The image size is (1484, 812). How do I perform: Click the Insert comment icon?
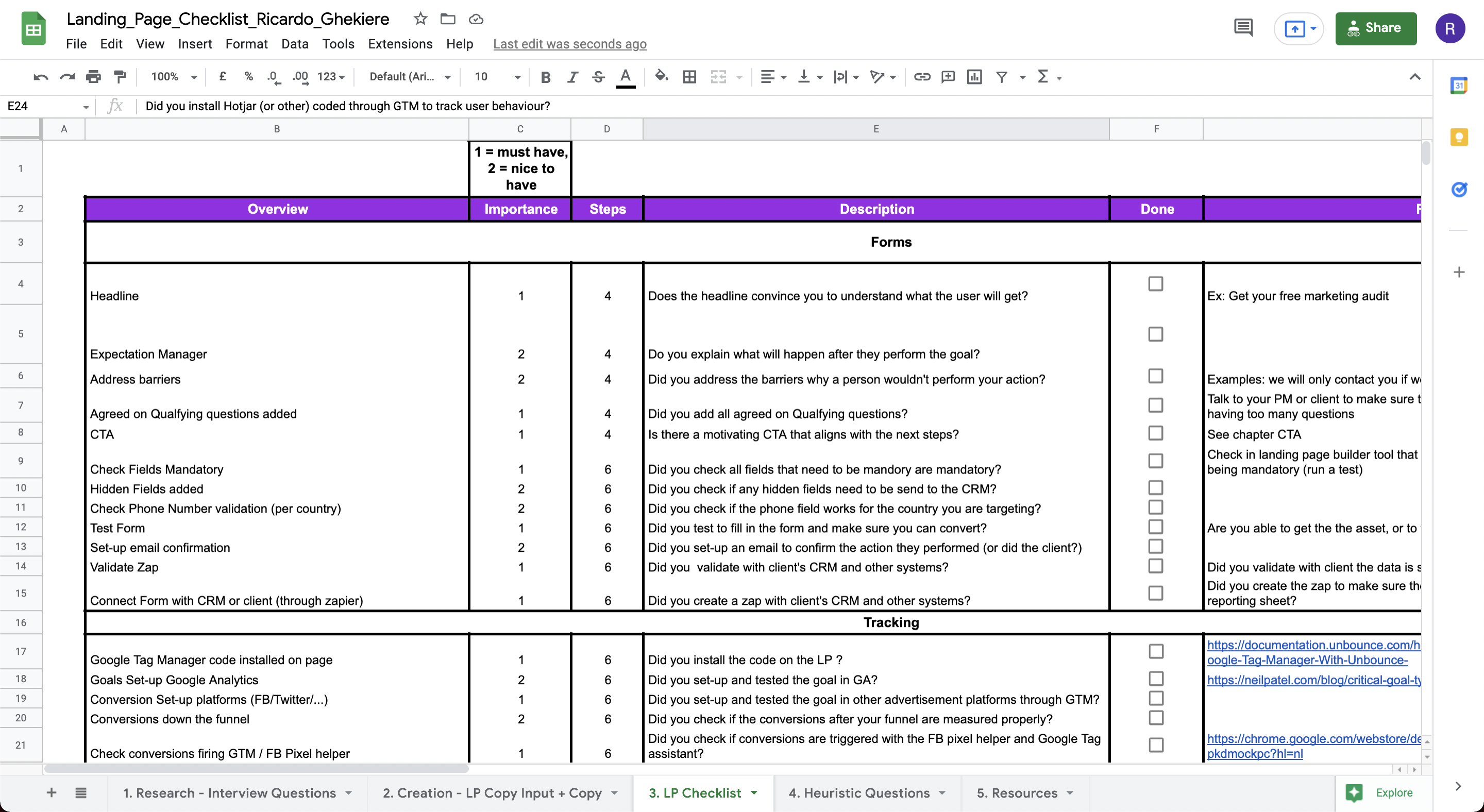point(948,77)
